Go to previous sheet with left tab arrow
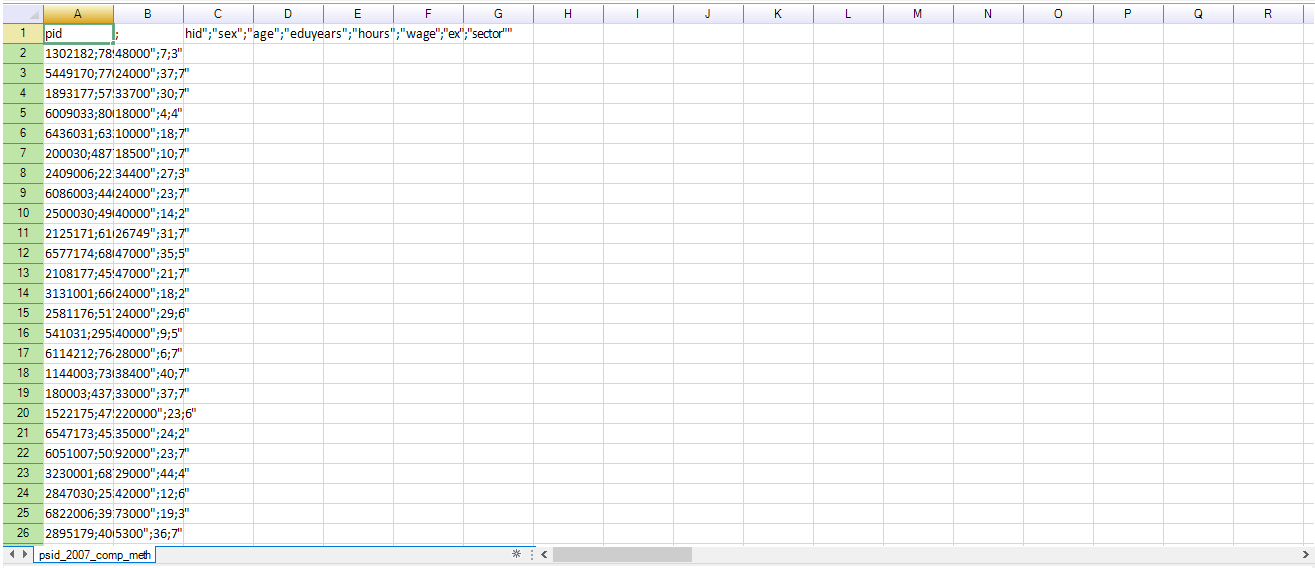This screenshot has height=568, width=1315. 11,554
